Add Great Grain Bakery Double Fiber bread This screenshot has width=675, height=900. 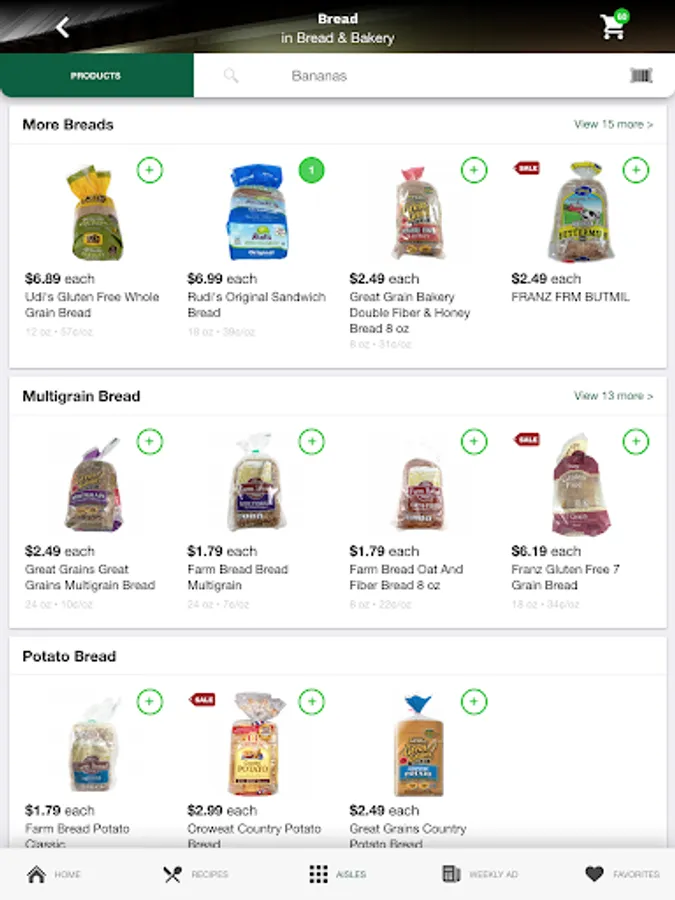pos(474,170)
